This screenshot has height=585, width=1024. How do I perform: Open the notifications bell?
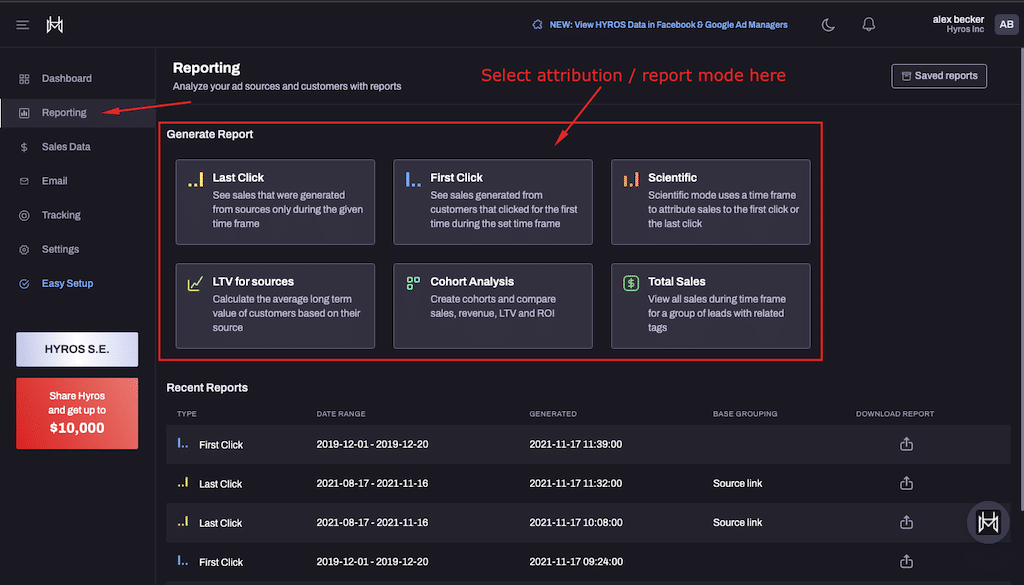tap(869, 25)
